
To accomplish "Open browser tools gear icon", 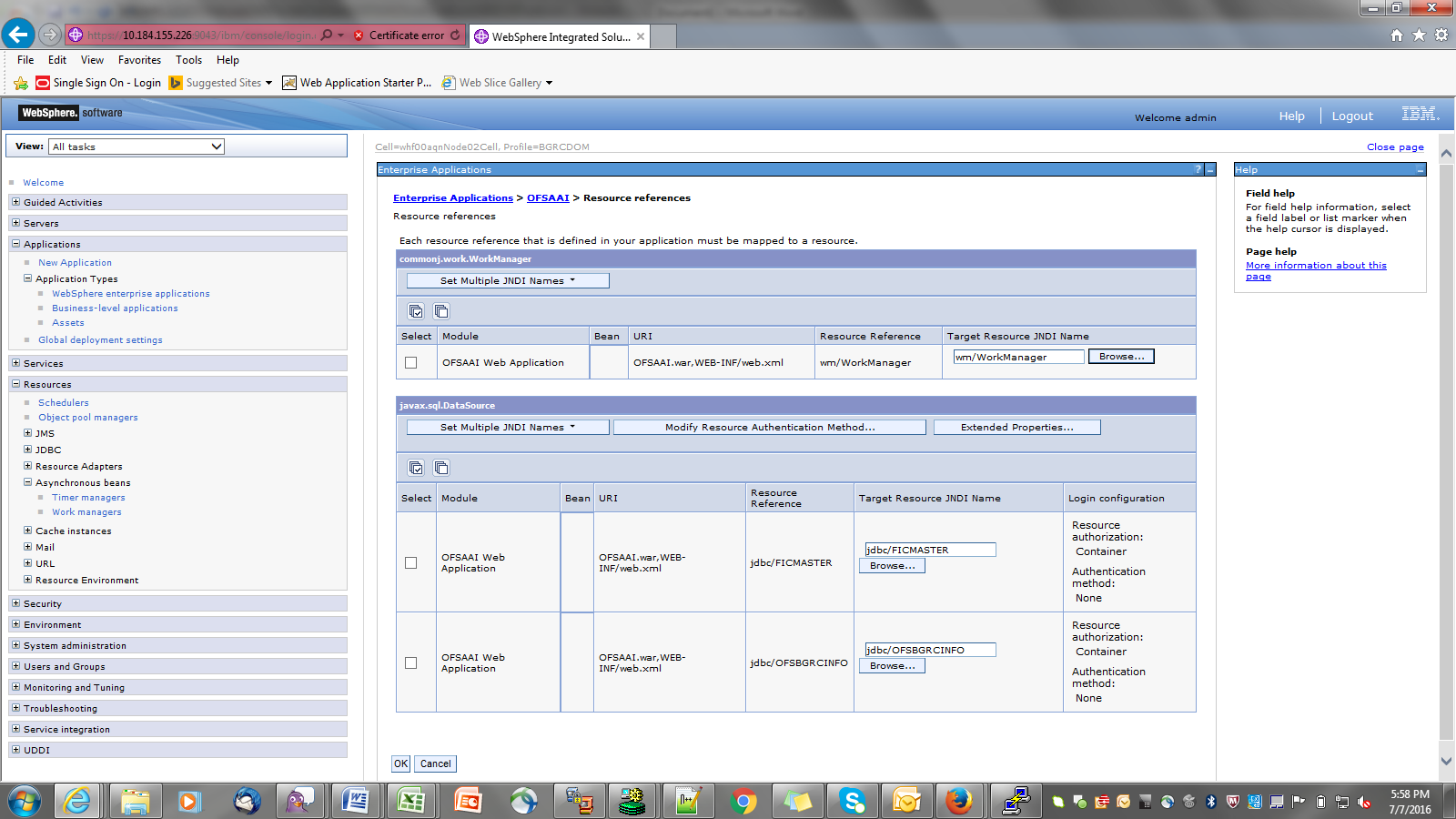I will 1441,35.
